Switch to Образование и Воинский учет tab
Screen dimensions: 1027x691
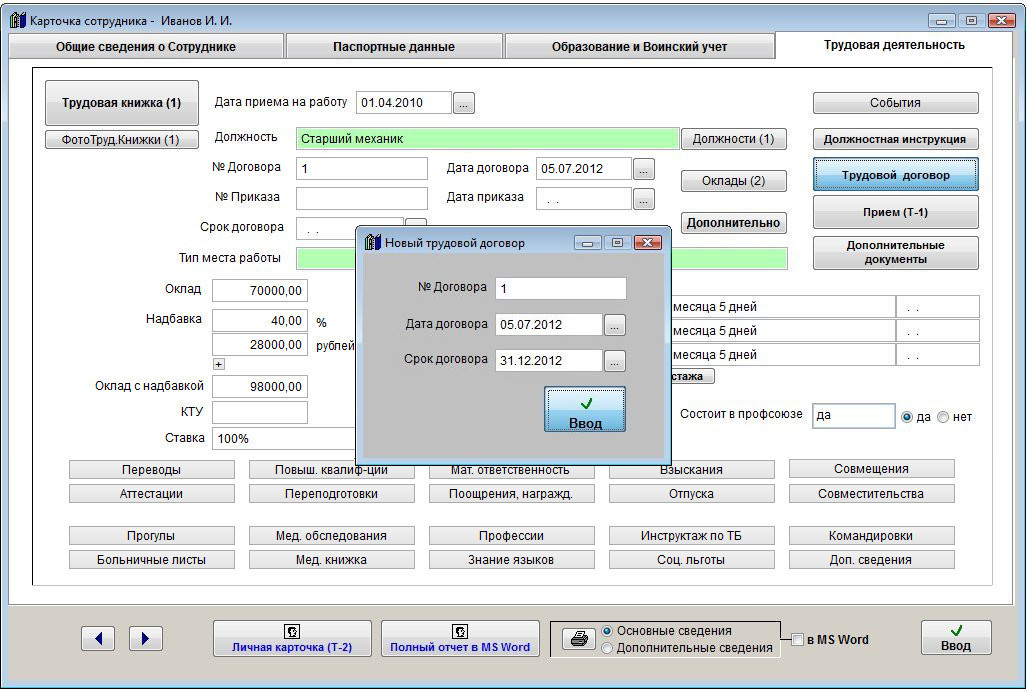coord(639,47)
